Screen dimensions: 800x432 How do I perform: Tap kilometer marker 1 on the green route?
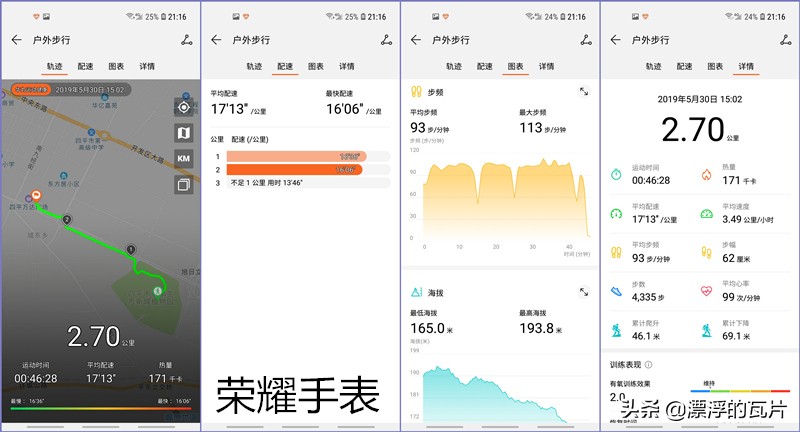[x=131, y=249]
